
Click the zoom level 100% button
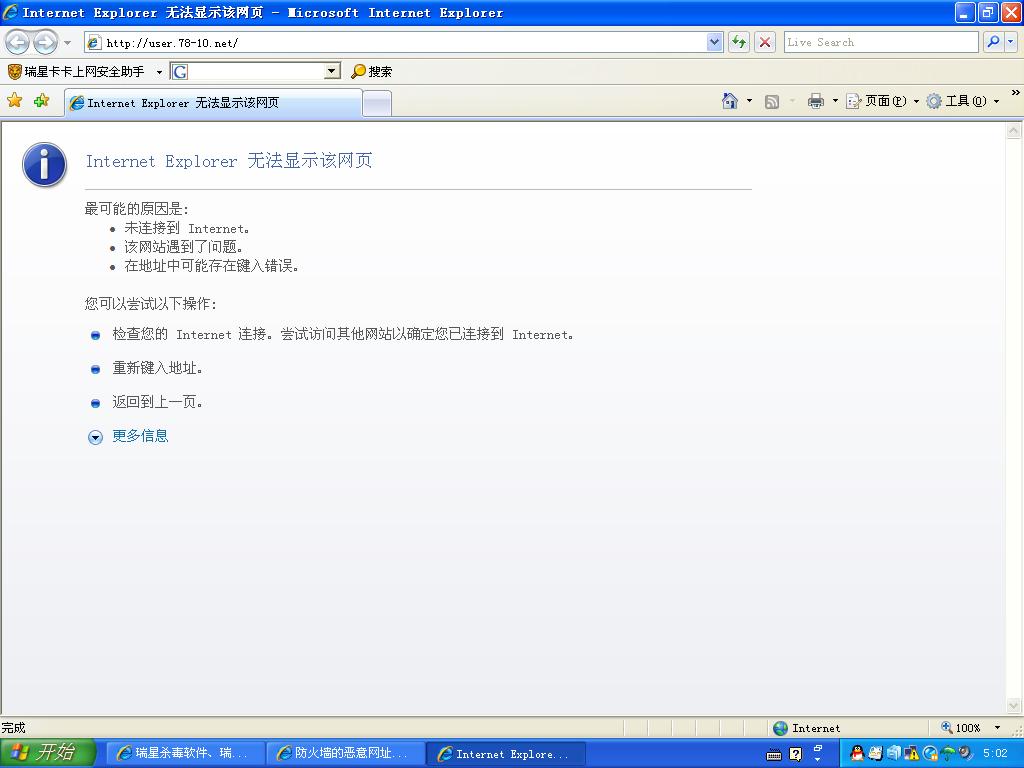pyautogui.click(x=961, y=728)
